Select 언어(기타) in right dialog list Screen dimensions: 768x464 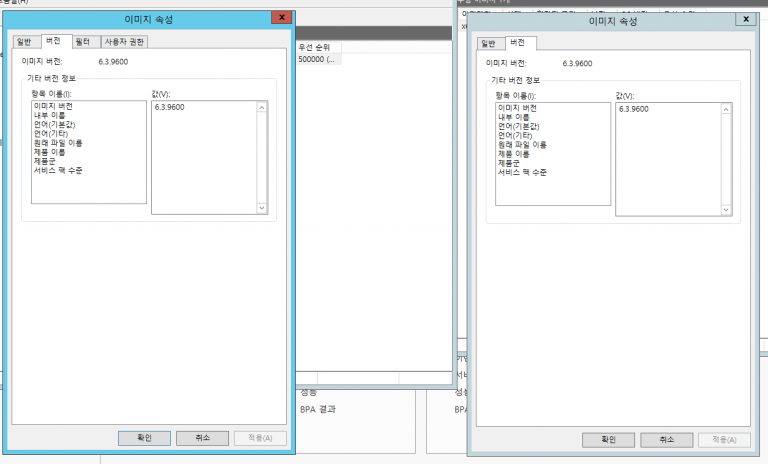(x=516, y=135)
